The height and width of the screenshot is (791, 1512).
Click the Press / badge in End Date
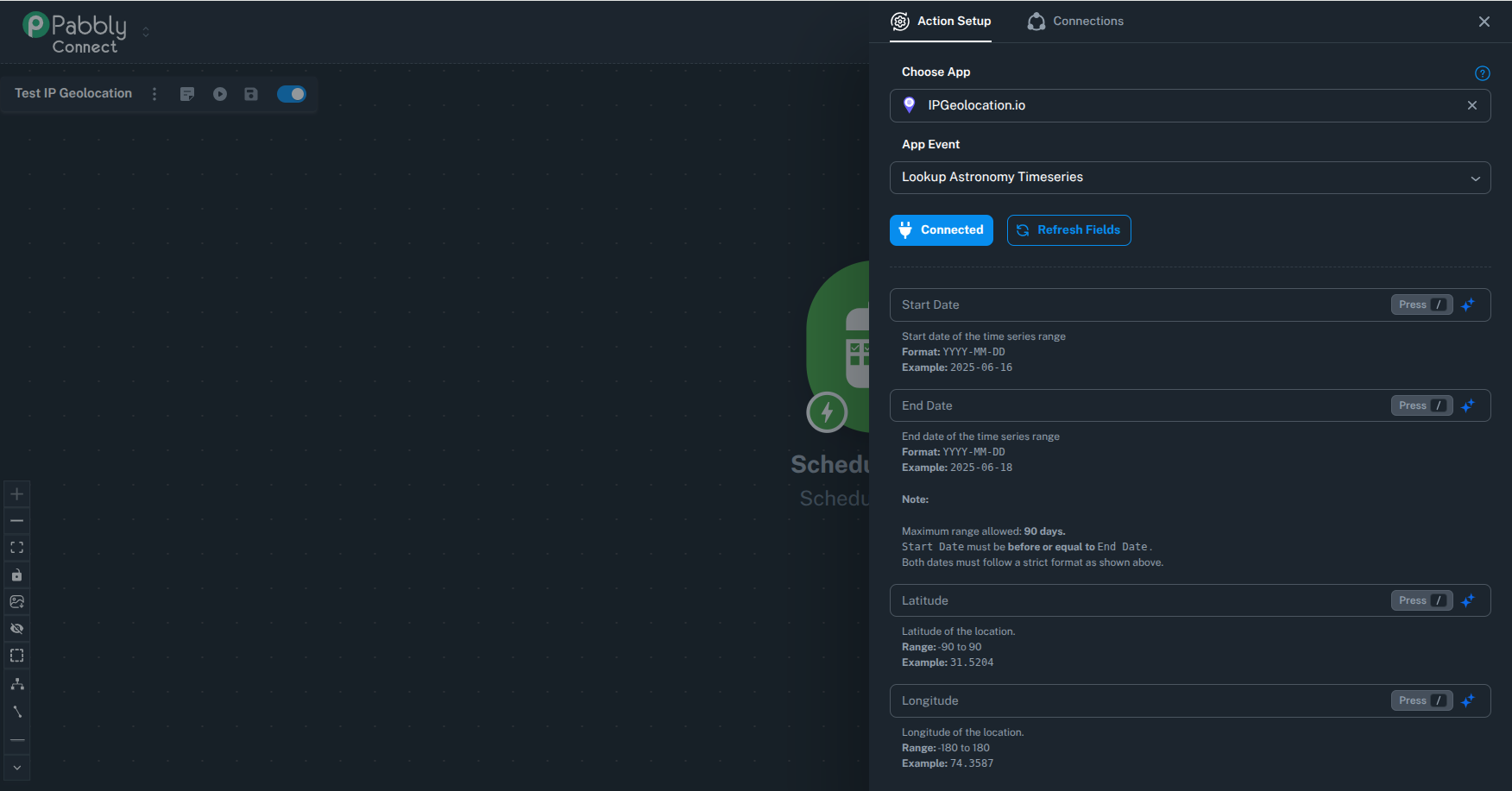click(x=1421, y=405)
